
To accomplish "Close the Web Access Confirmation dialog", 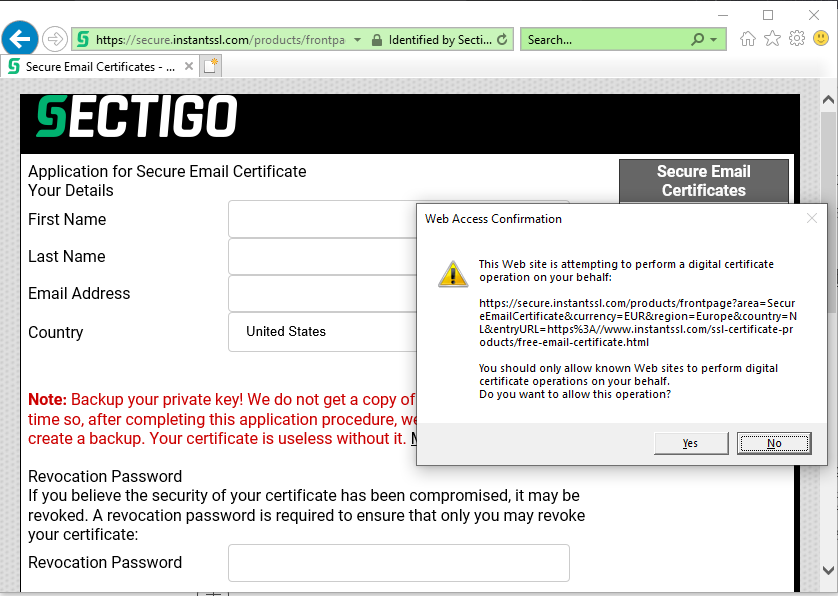I will click(x=812, y=218).
